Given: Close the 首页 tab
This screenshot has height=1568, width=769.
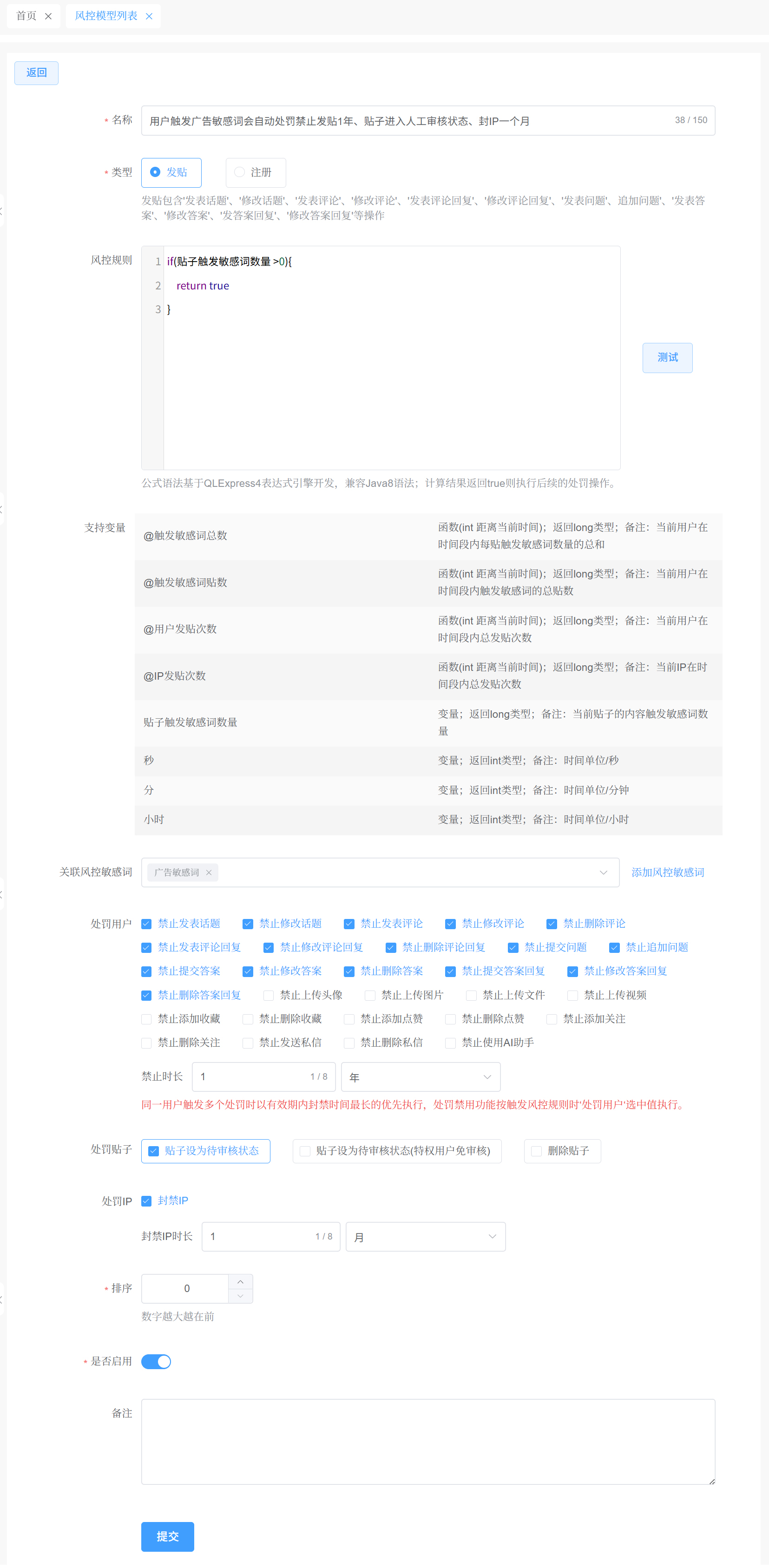Looking at the screenshot, I should click(x=49, y=16).
